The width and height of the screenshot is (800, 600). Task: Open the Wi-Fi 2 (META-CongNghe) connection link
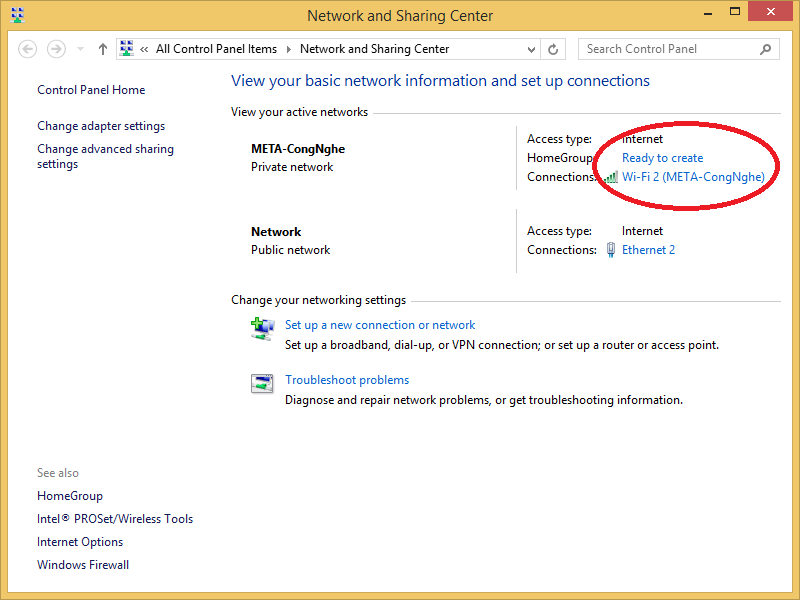tap(693, 177)
